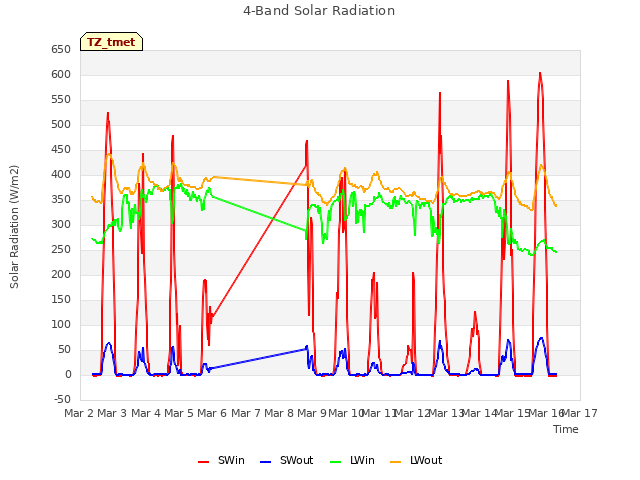The width and height of the screenshot is (640, 480).
Task: Click the Mar 6 x-axis tick label
Action: (x=211, y=413)
